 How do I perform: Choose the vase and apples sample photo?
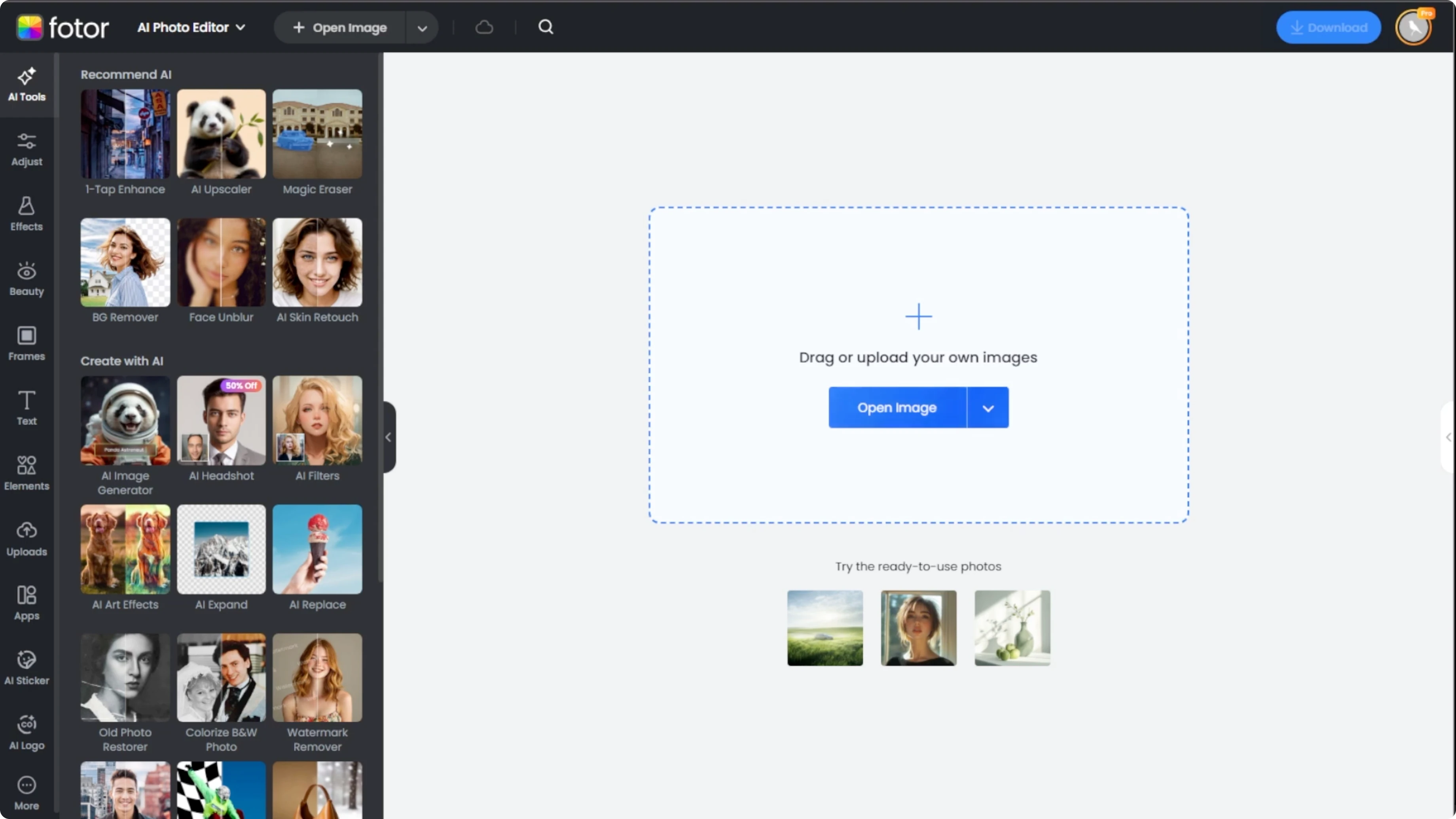[1012, 628]
